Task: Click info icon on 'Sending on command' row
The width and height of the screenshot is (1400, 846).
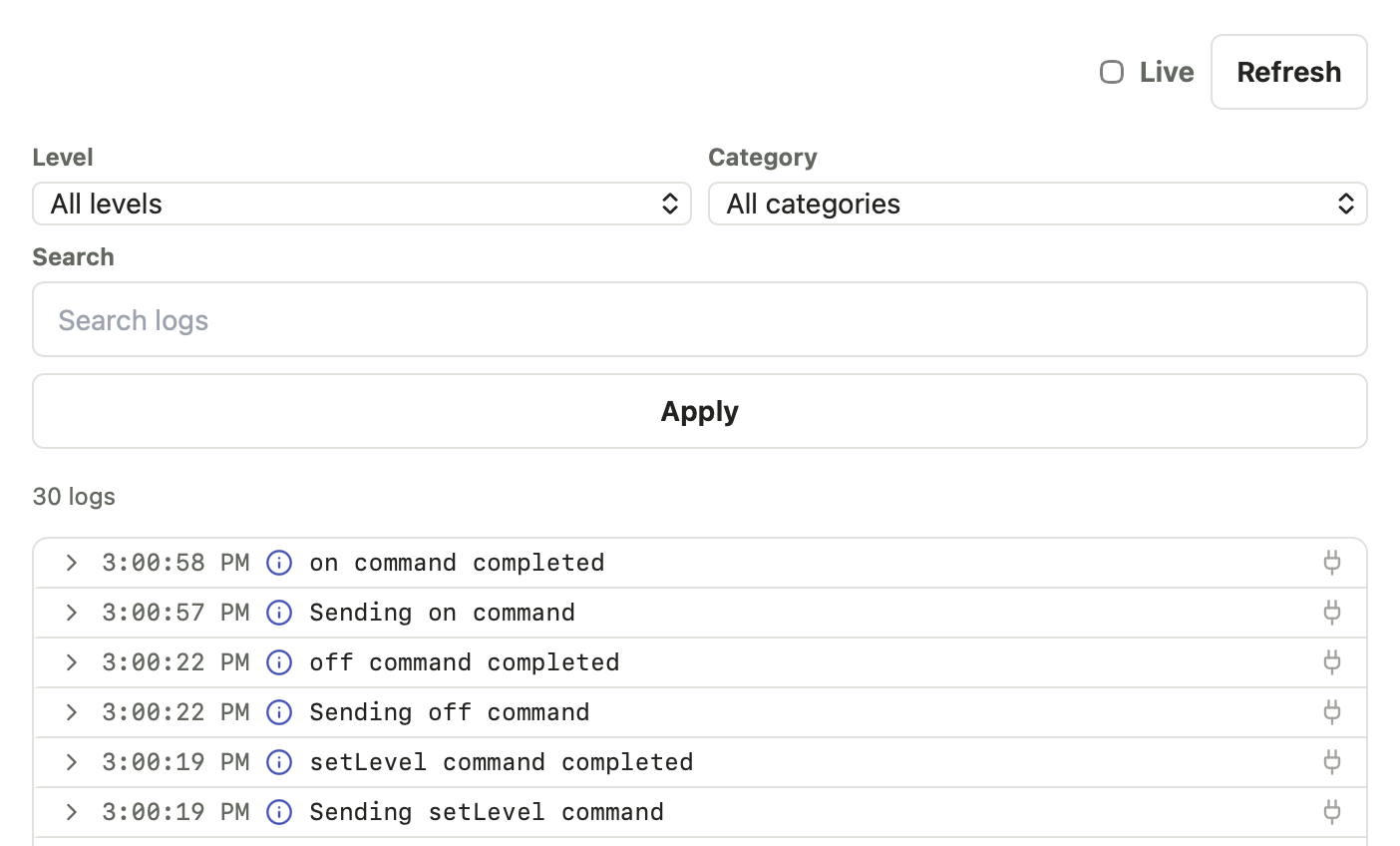Action: pos(279,613)
